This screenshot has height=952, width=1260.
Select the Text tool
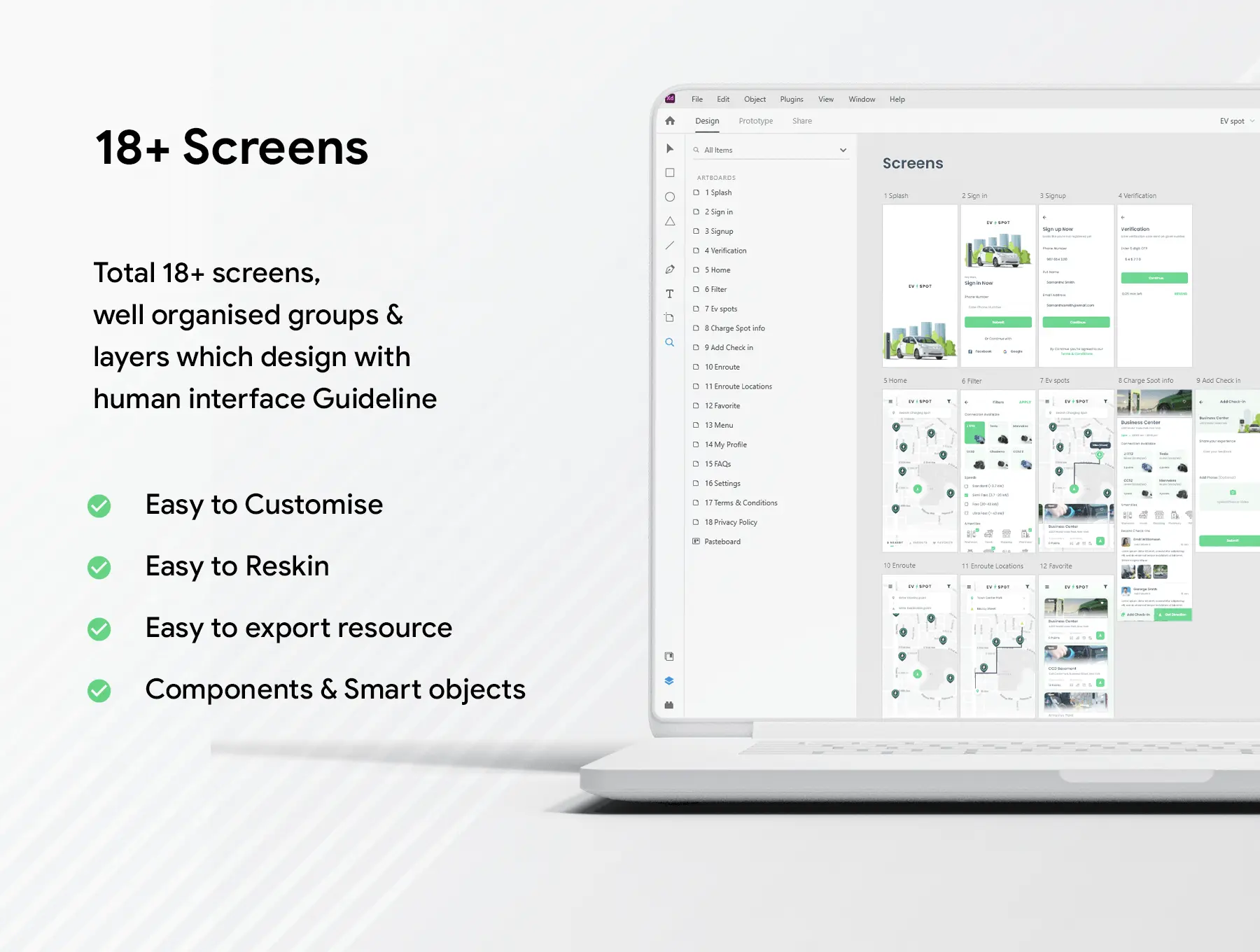(x=670, y=294)
